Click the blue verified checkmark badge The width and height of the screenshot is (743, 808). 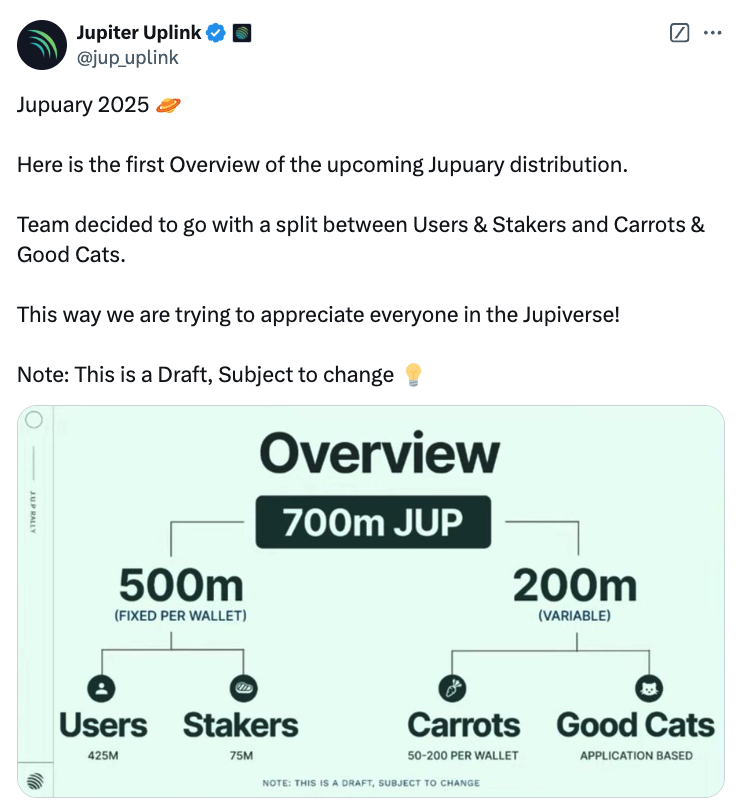tap(215, 33)
